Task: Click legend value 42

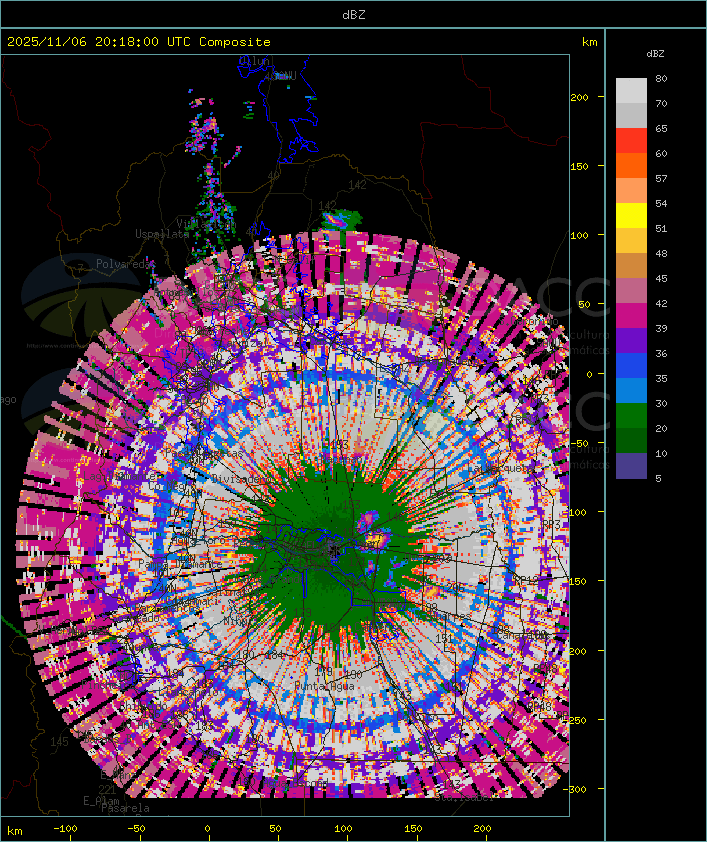Action: click(661, 303)
